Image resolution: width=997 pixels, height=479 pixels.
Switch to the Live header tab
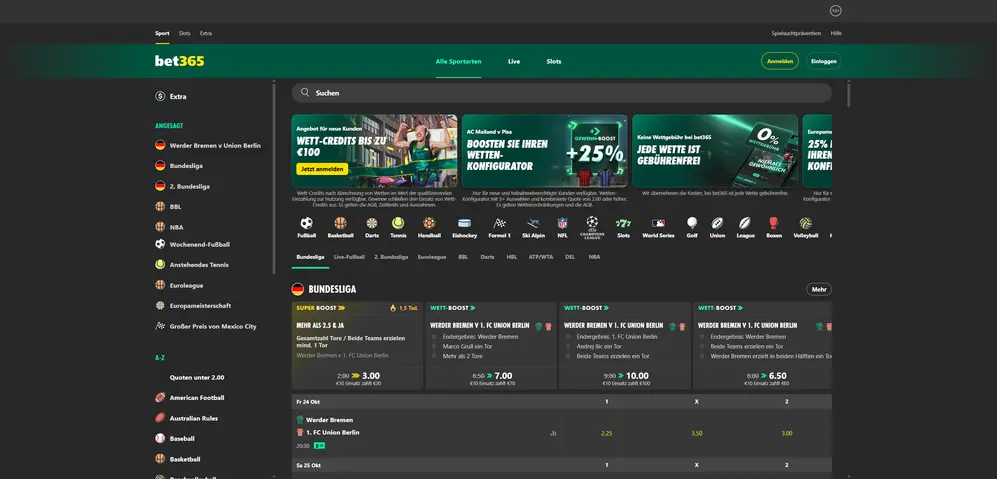pyautogui.click(x=514, y=62)
